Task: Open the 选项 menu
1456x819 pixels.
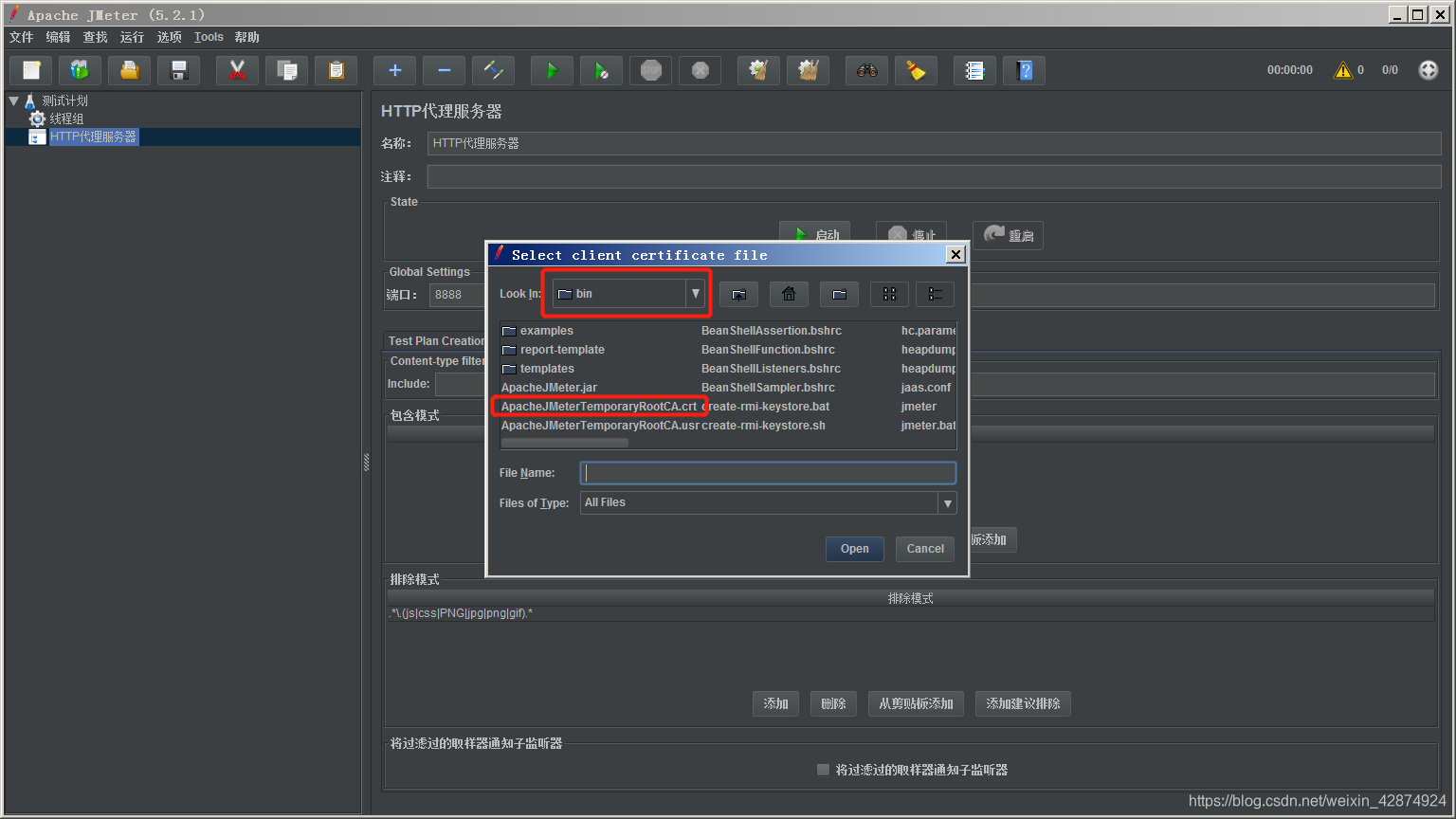Action: pyautogui.click(x=169, y=37)
